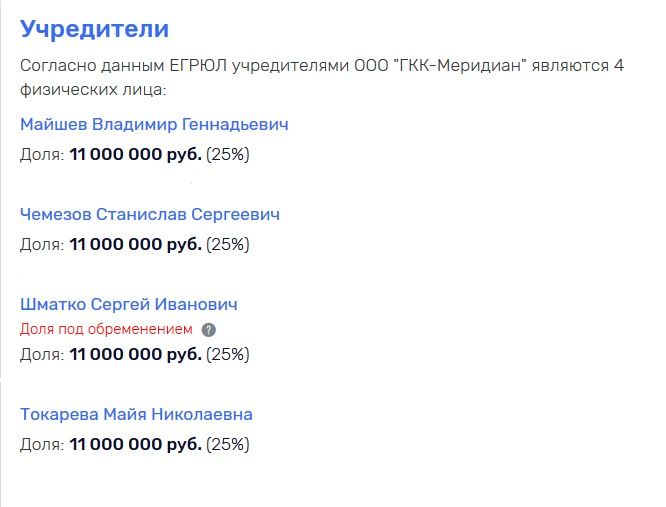Open Чемезов Станислав Сергеевич founder link
666x507 pixels.
pos(150,214)
